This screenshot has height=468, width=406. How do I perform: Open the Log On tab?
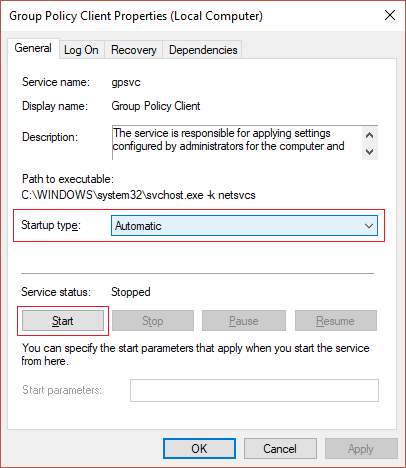click(x=81, y=50)
